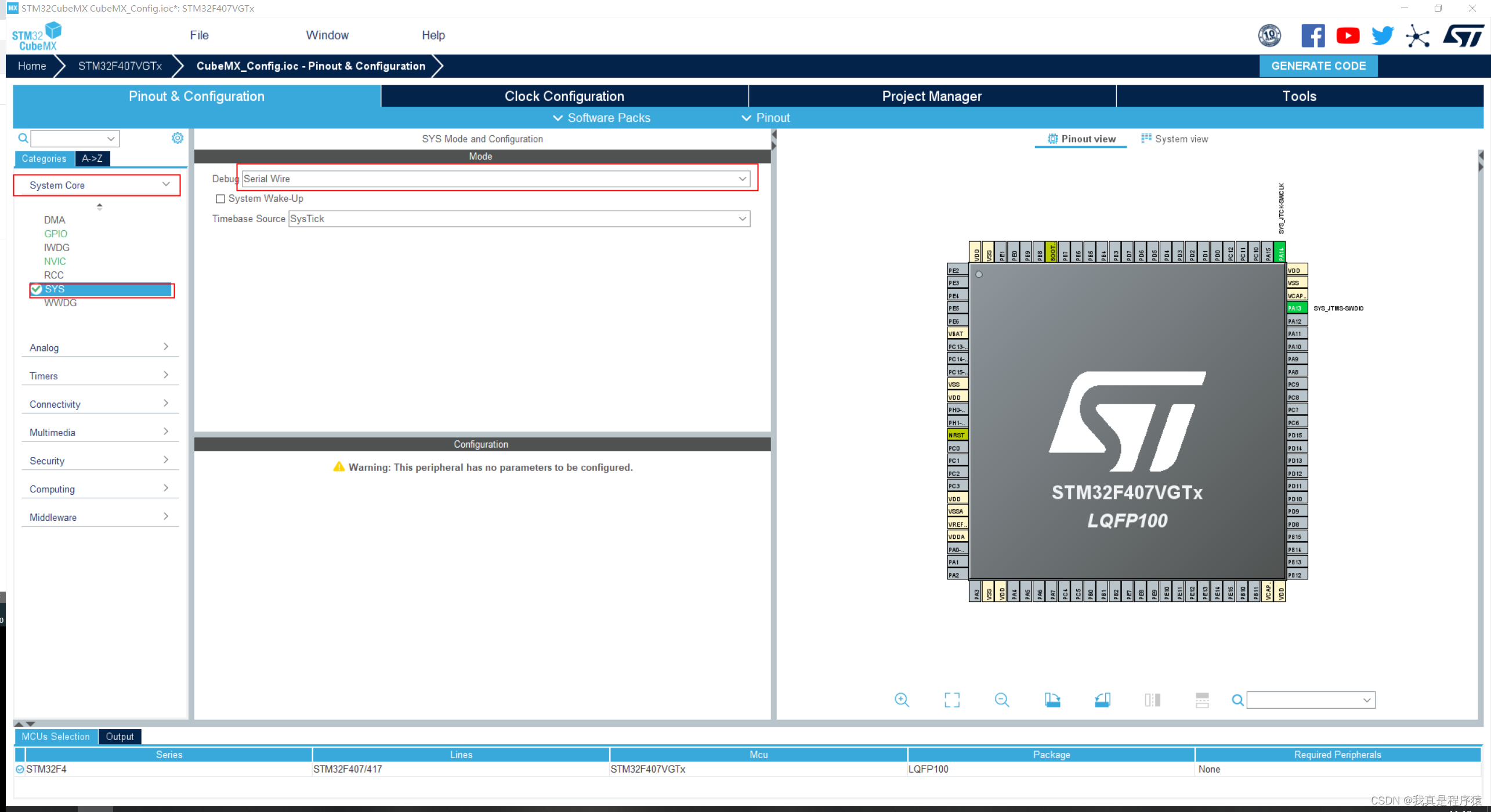Flip the chip view vertically
This screenshot has width=1491, height=812.
(x=1202, y=700)
